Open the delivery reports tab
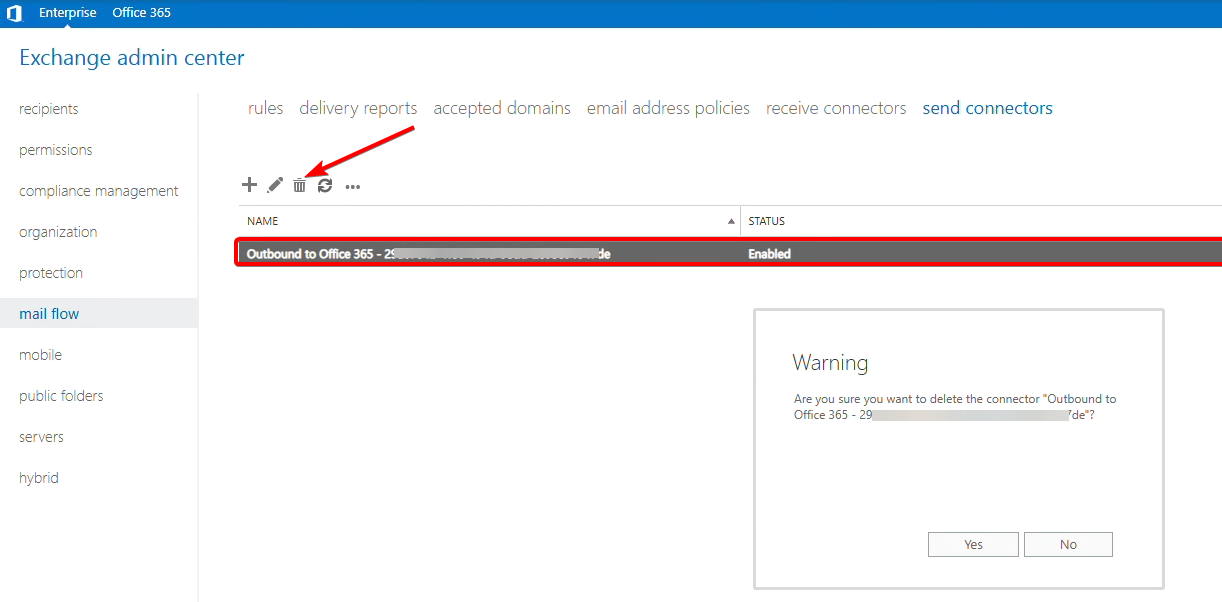The width and height of the screenshot is (1222, 602). (x=358, y=108)
